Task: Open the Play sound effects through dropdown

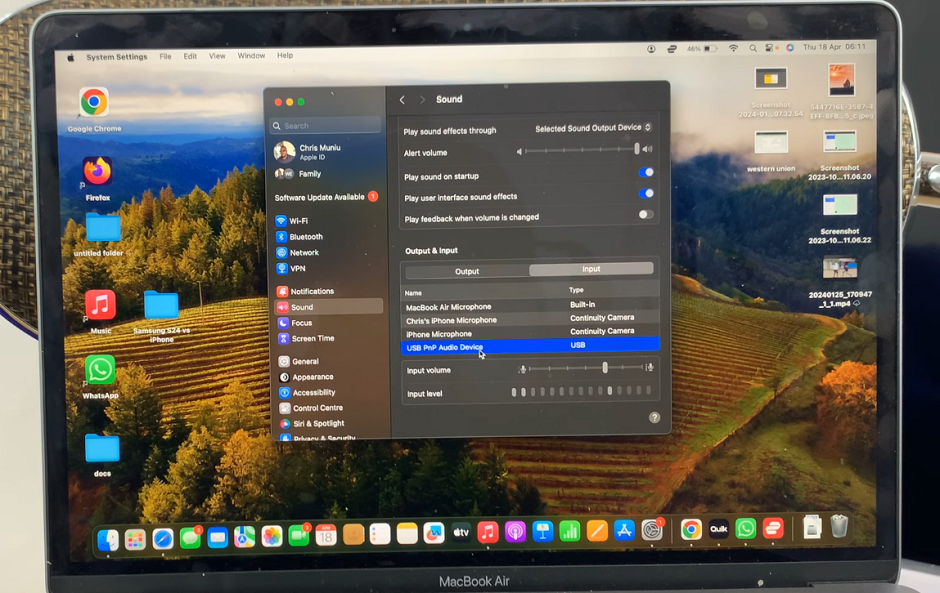Action: pos(593,128)
